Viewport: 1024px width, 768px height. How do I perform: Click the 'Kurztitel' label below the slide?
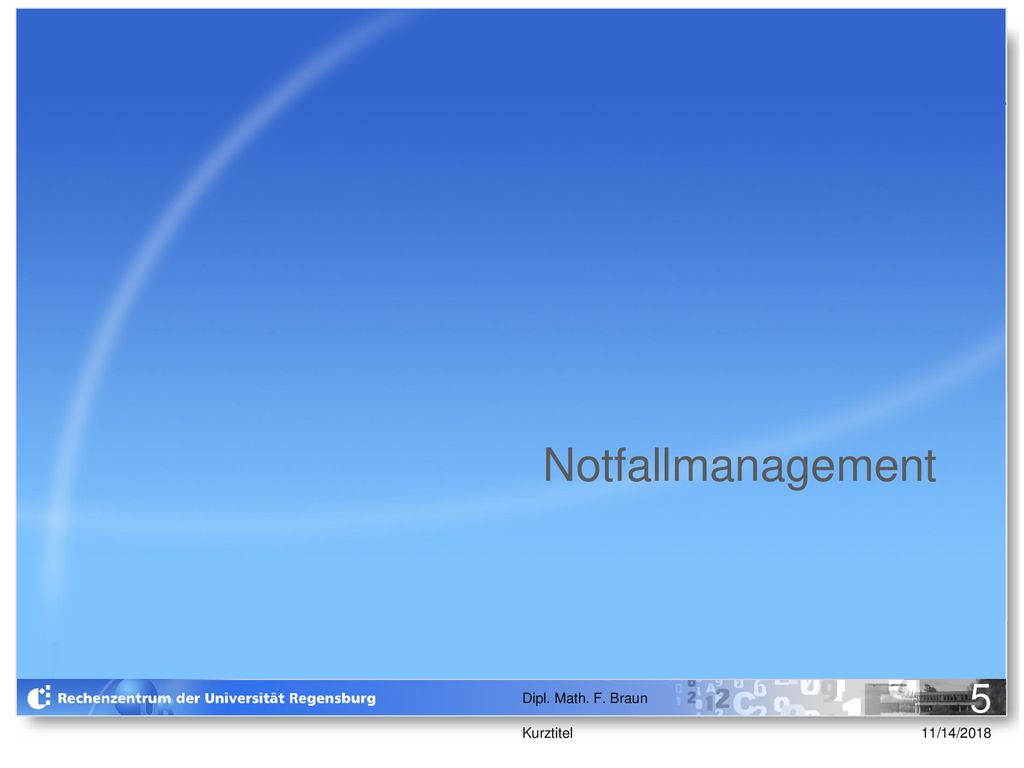click(547, 733)
